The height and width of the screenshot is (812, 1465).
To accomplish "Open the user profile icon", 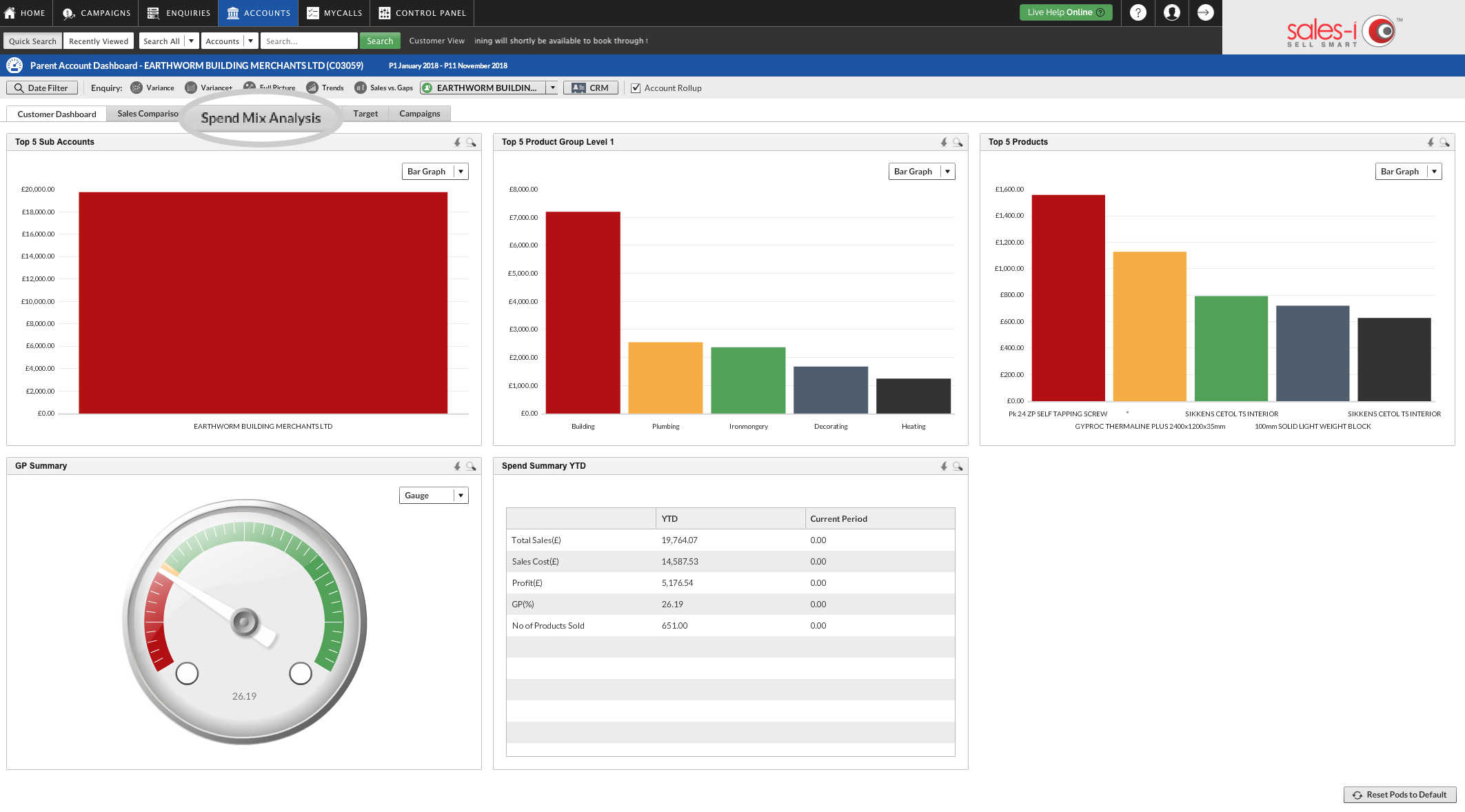I will tap(1171, 12).
